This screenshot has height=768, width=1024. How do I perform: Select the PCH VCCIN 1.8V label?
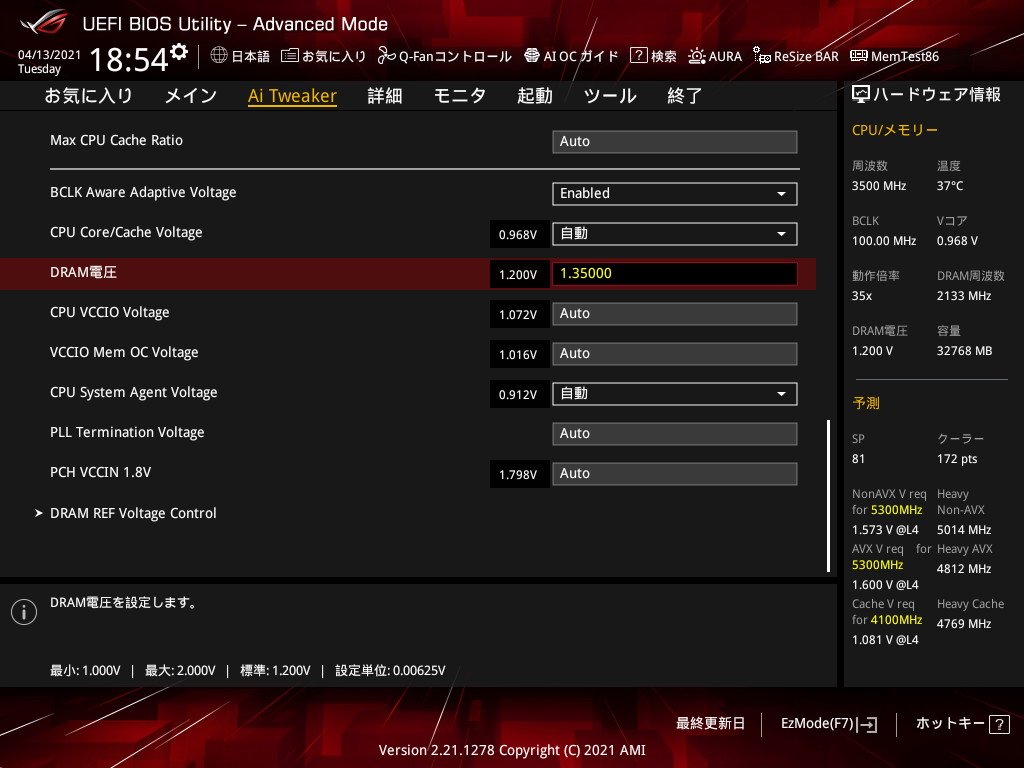[x=100, y=472]
